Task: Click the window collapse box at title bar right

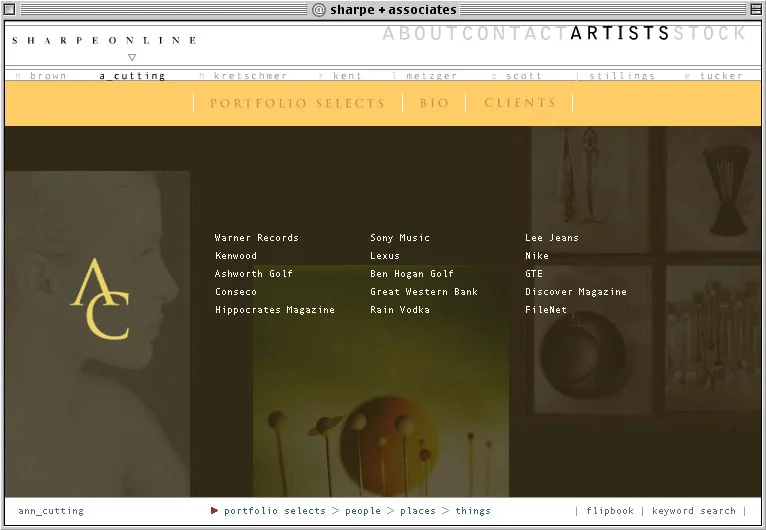Action: pos(756,9)
